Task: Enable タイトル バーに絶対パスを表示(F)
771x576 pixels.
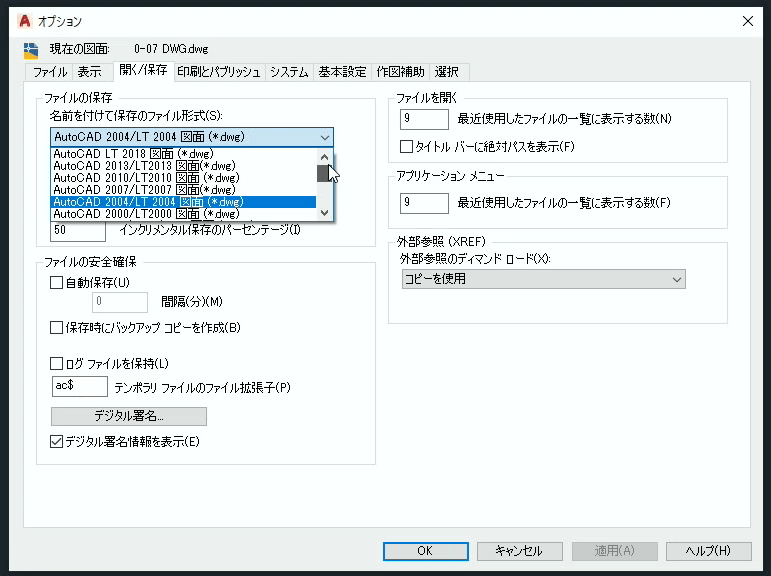Action: point(406,147)
